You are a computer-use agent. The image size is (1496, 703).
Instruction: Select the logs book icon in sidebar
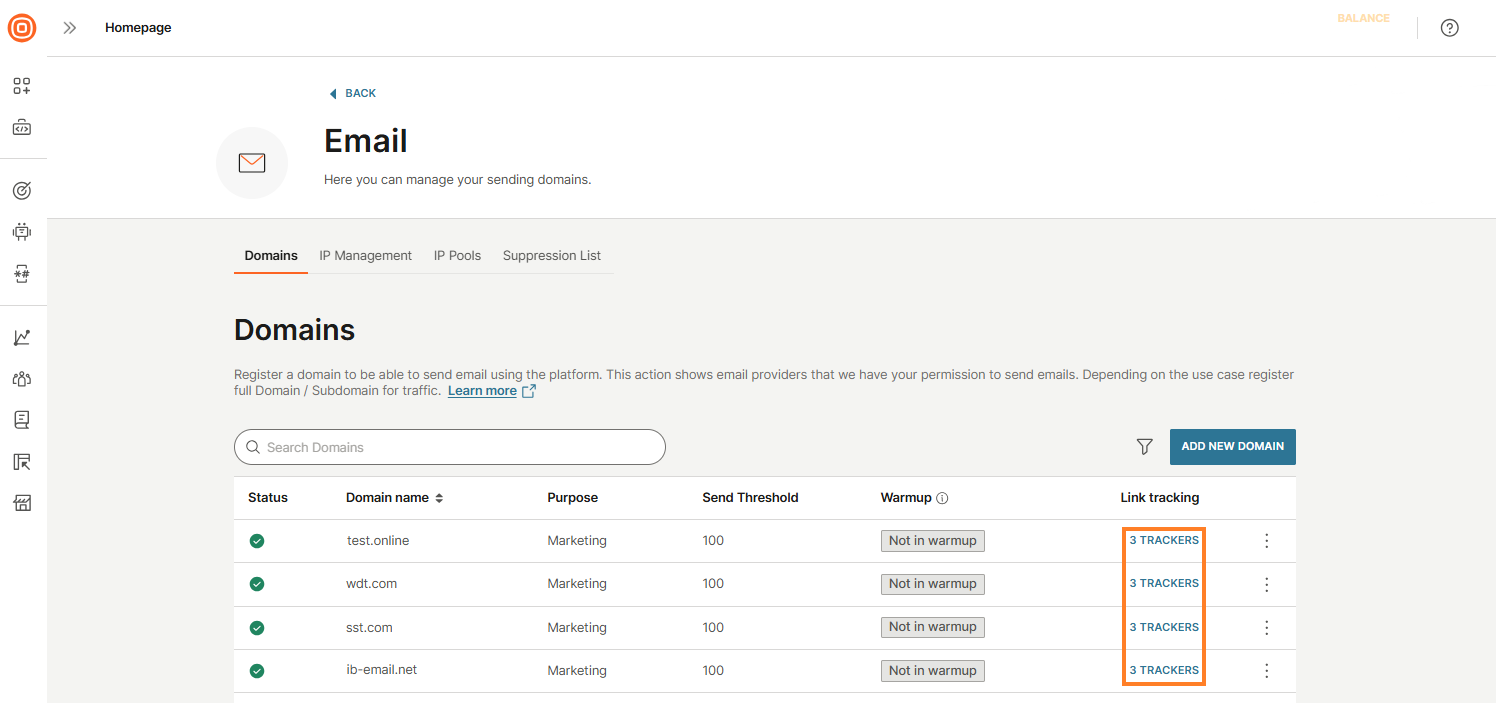click(x=21, y=419)
